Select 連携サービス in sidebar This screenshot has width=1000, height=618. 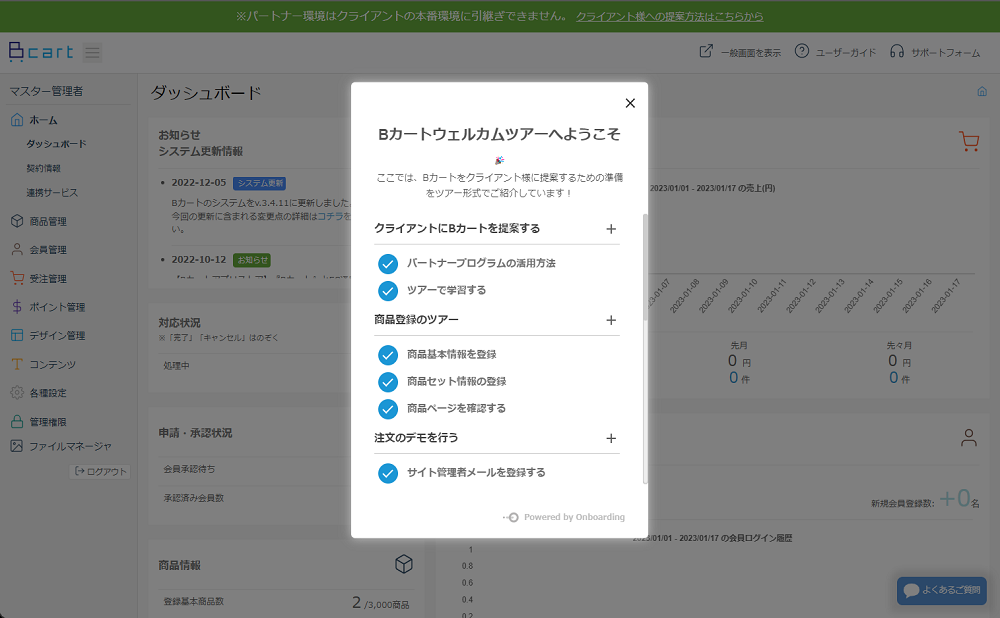52,193
